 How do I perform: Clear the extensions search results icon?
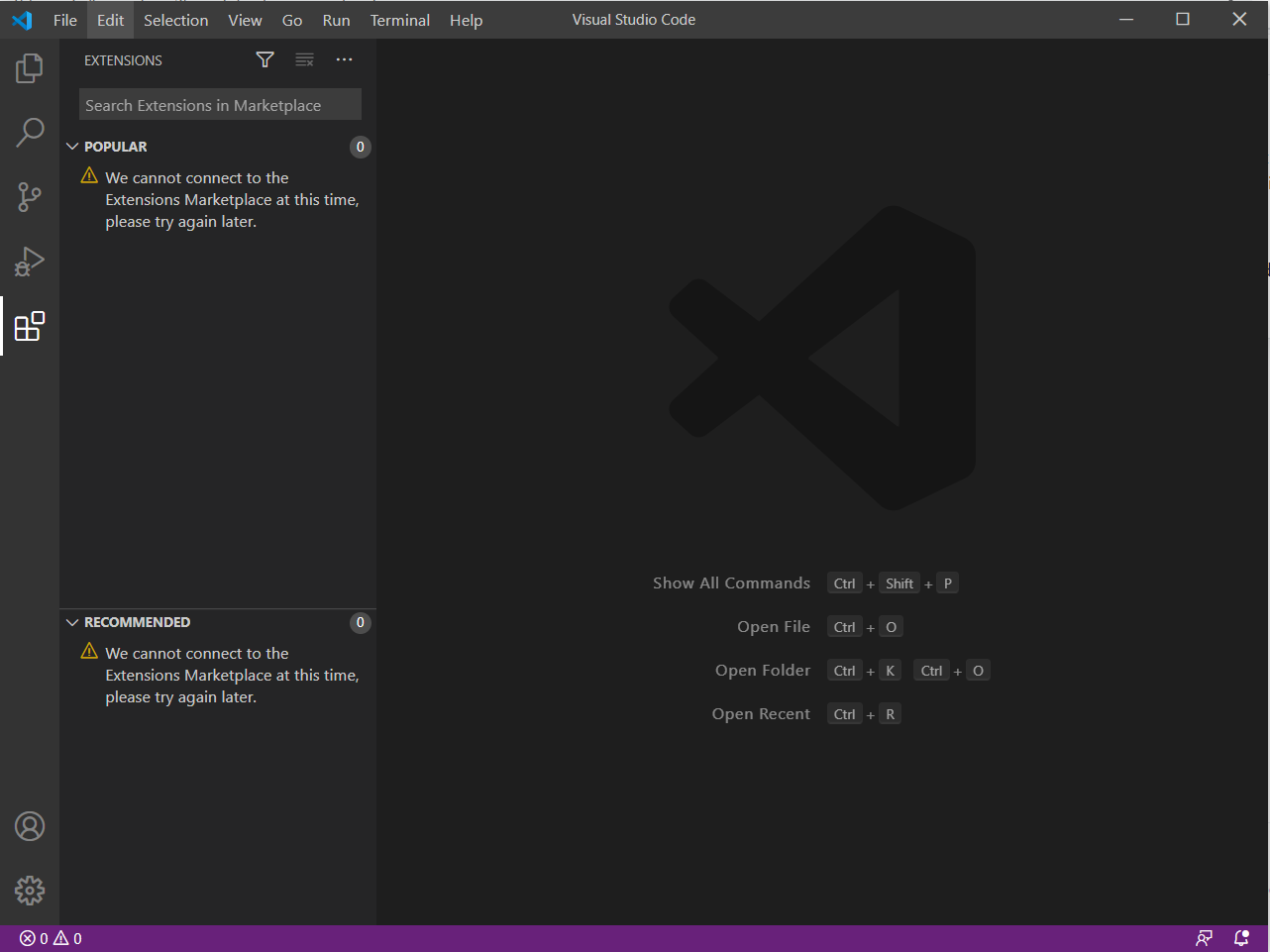point(304,59)
